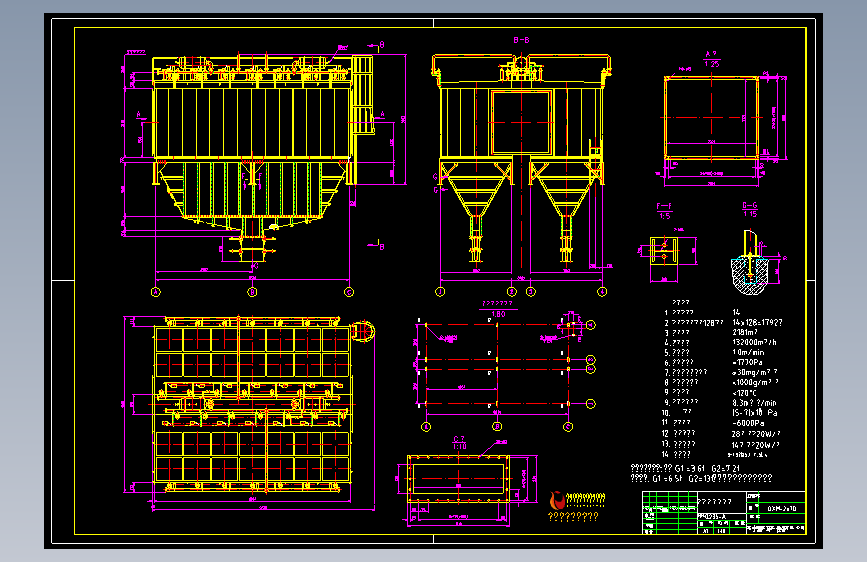Click the 1:25 scale label
867x562 pixels.
(712, 64)
